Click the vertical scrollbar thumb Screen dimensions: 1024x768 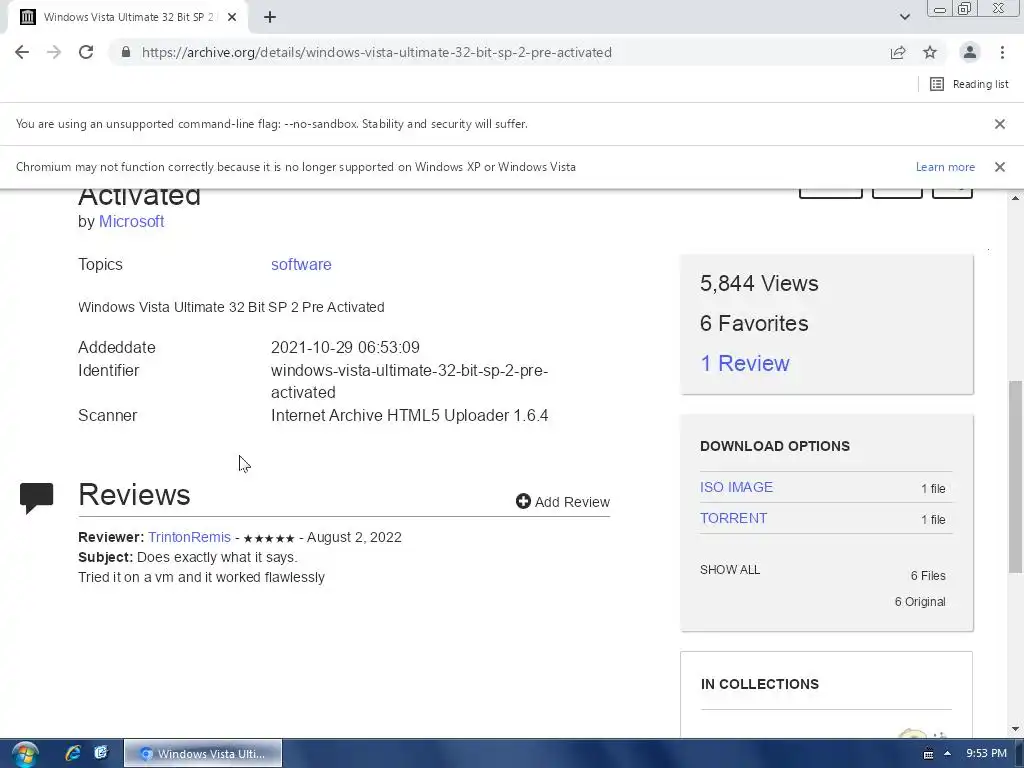(1016, 477)
